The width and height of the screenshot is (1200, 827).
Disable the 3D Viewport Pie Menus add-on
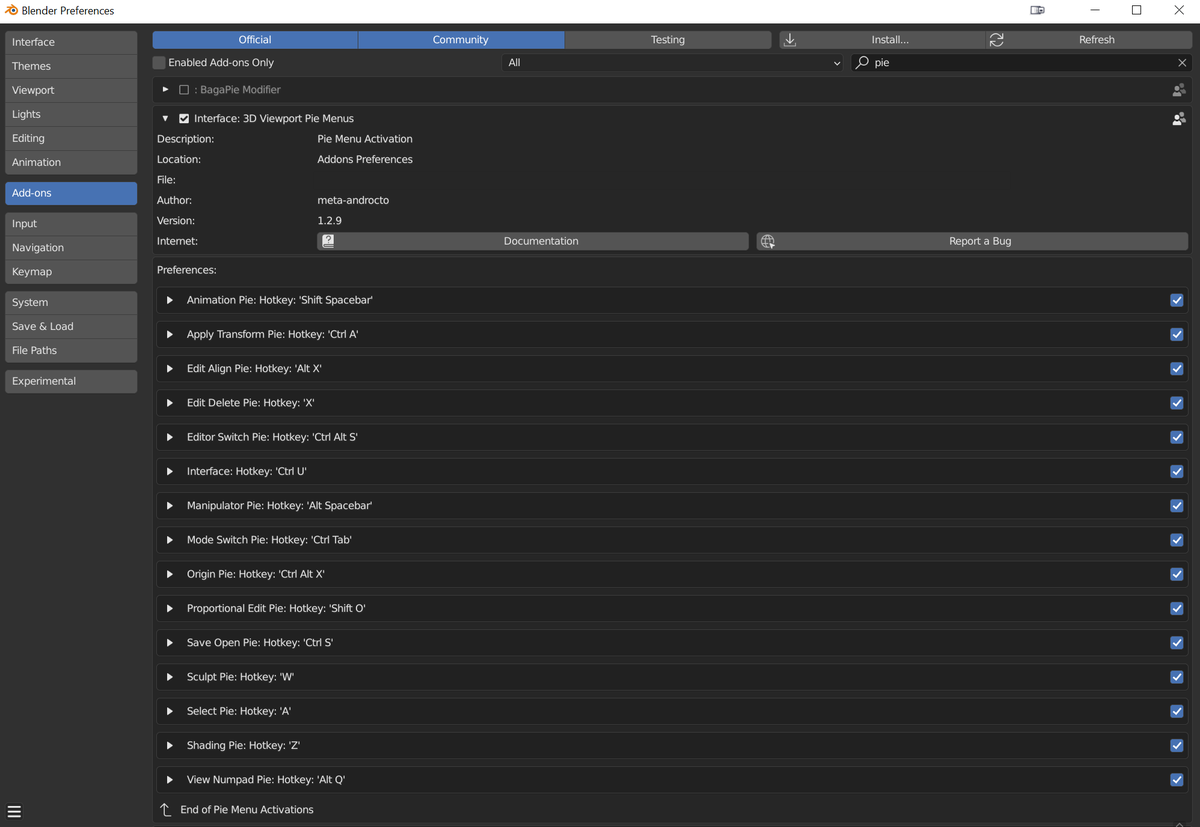(x=183, y=118)
